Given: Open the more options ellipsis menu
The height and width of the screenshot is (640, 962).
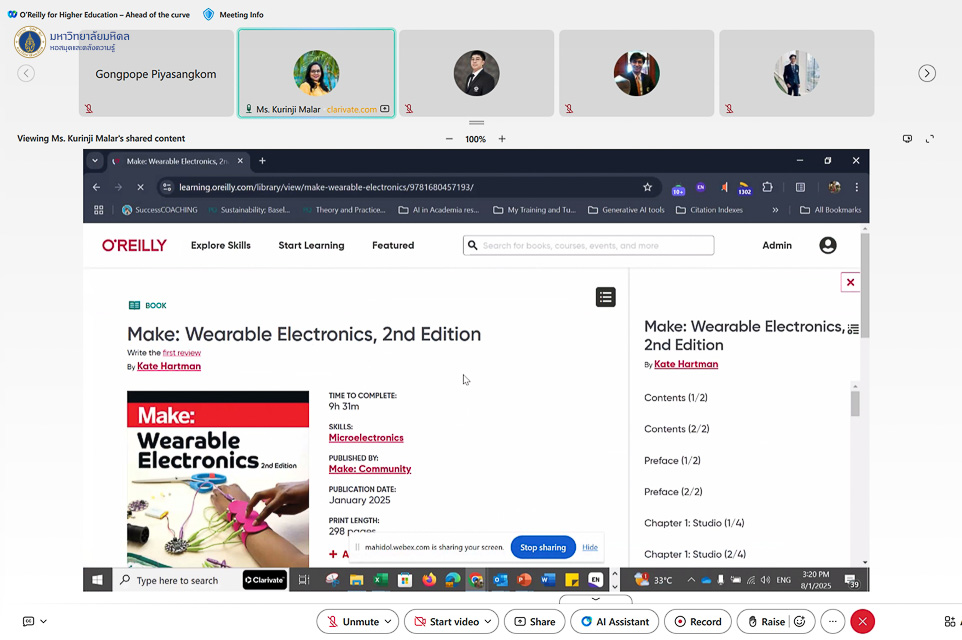Looking at the screenshot, I should [x=832, y=621].
